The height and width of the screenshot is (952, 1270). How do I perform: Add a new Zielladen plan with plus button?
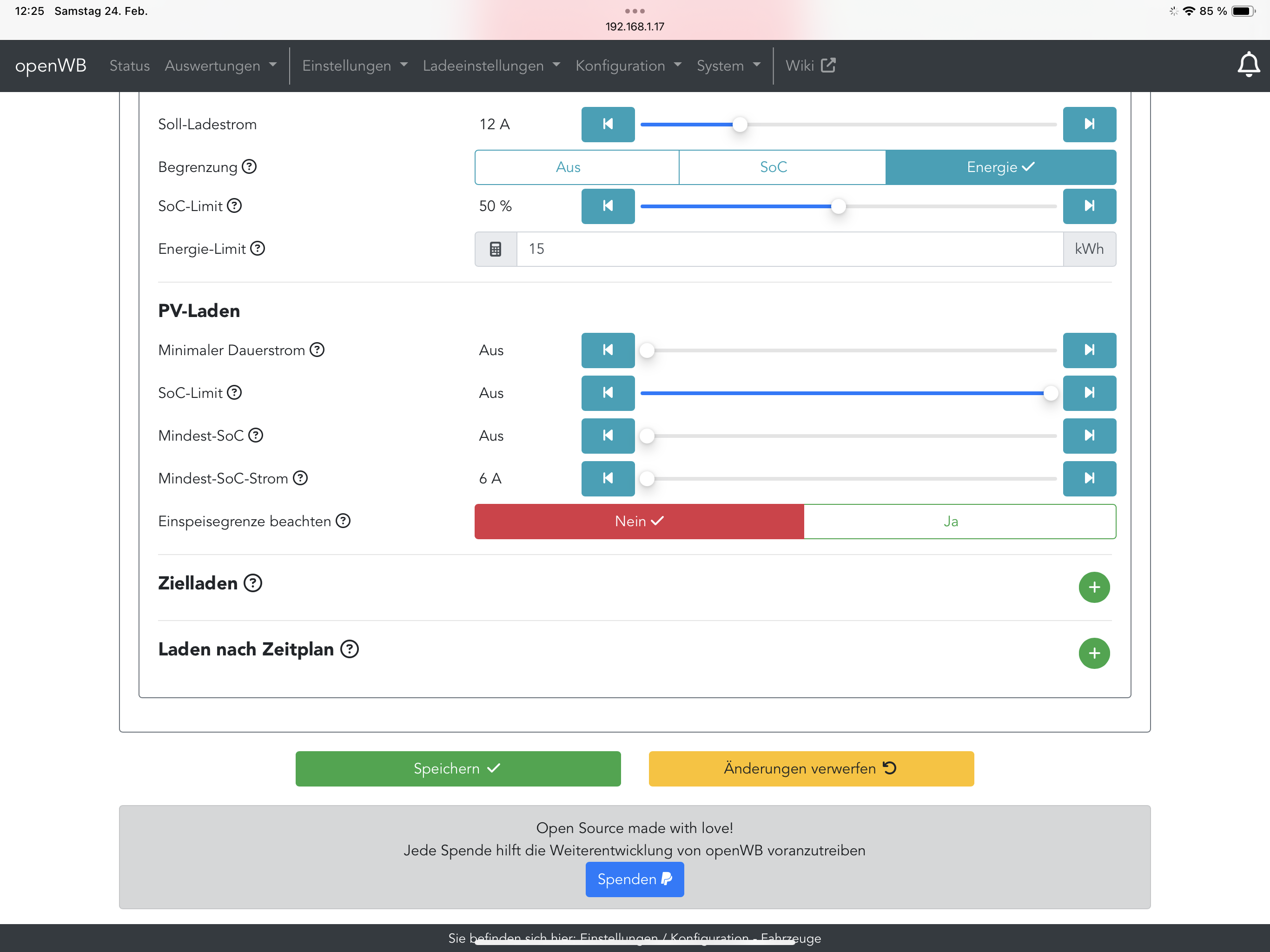pos(1094,587)
